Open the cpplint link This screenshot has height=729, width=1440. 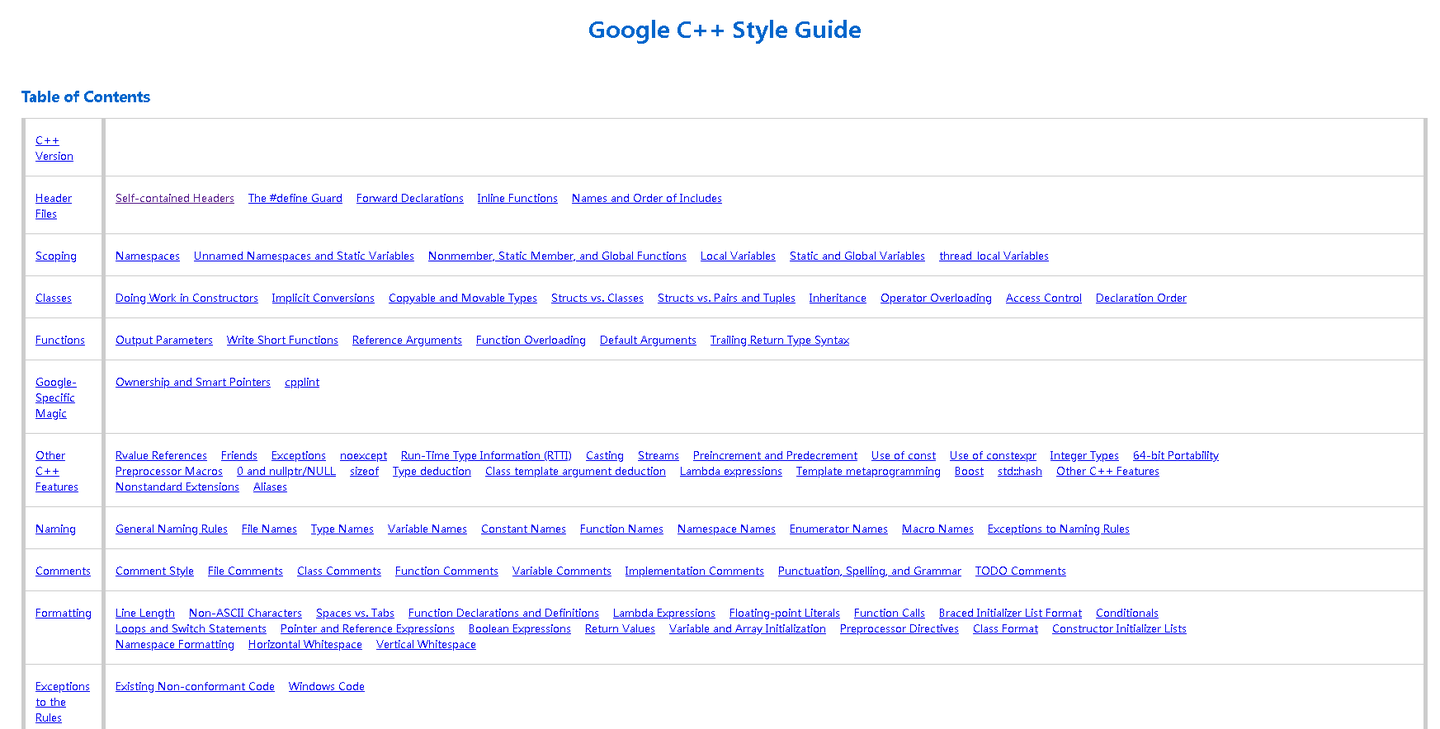(x=302, y=382)
